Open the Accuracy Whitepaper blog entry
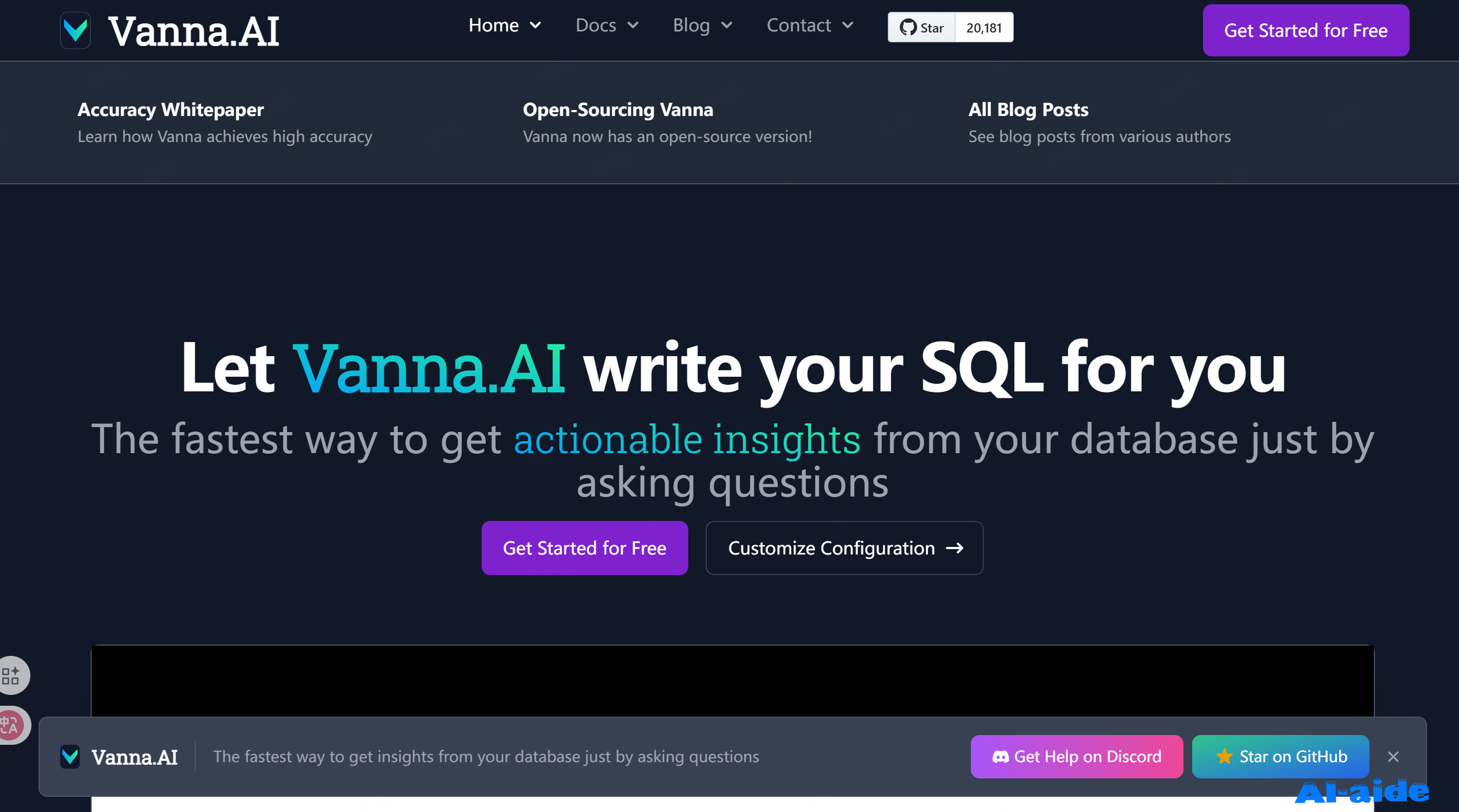Viewport: 1459px width, 812px height. pyautogui.click(x=170, y=109)
